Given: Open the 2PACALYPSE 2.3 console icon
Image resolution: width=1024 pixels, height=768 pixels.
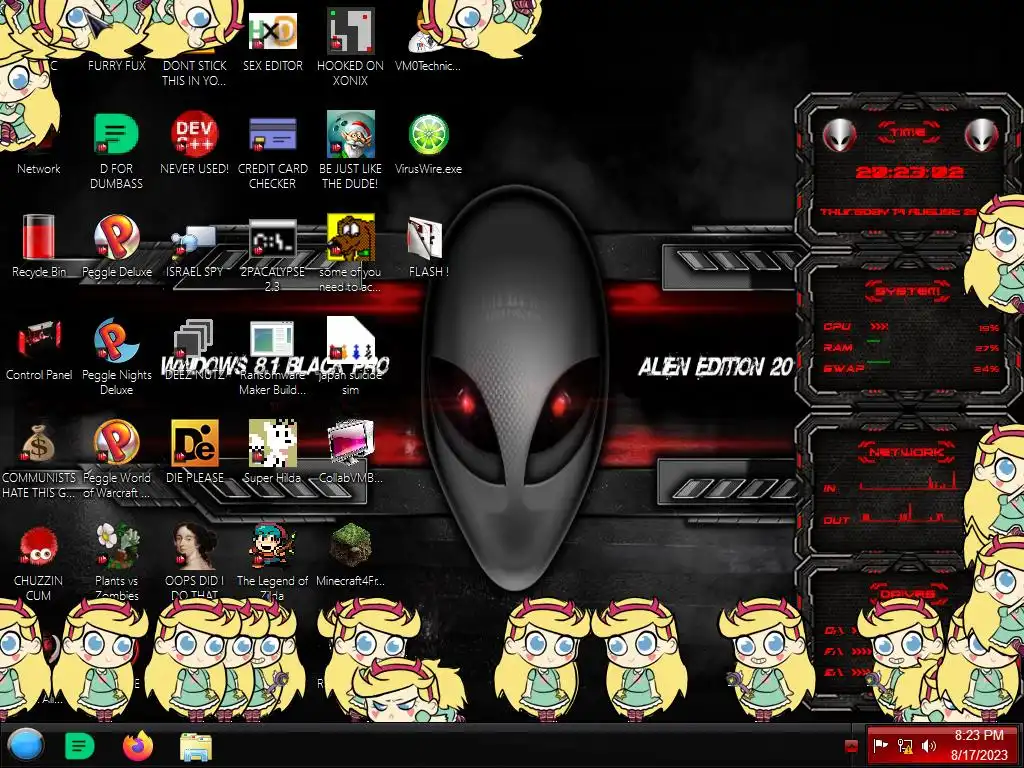Looking at the screenshot, I should (x=273, y=239).
